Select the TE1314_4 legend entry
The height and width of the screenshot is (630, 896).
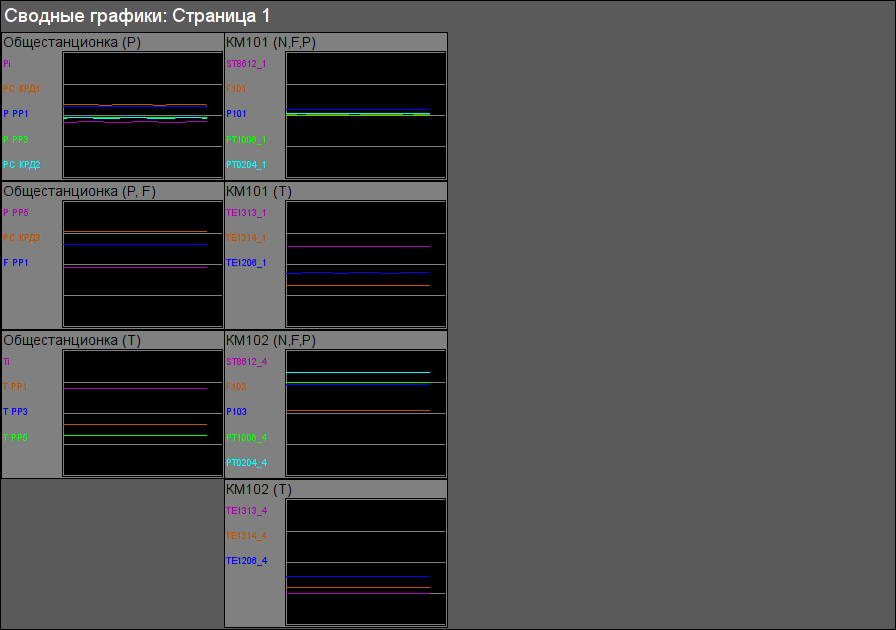pos(246,536)
